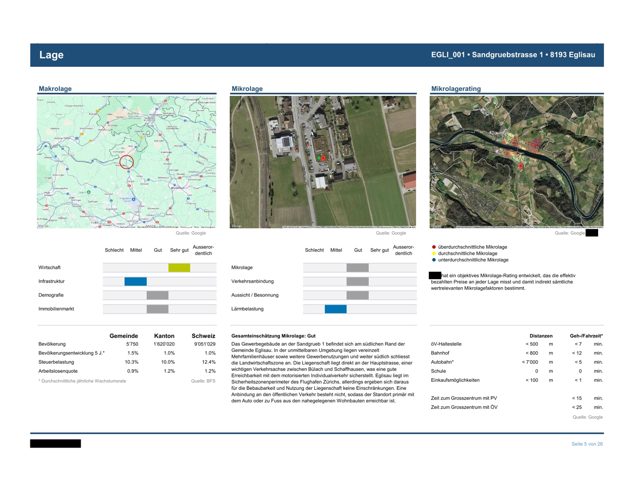The width and height of the screenshot is (640, 495).
Task: Click the green marker on the Mikrolage aerial photo
Action: pyautogui.click(x=319, y=157)
